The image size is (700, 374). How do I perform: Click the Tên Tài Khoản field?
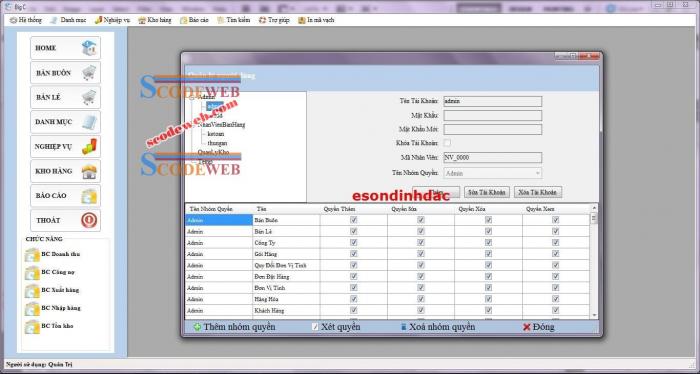[492, 101]
